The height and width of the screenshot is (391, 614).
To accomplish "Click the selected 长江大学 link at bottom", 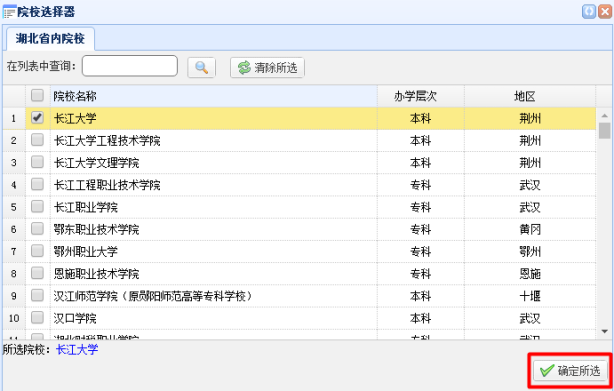I will pos(77,349).
